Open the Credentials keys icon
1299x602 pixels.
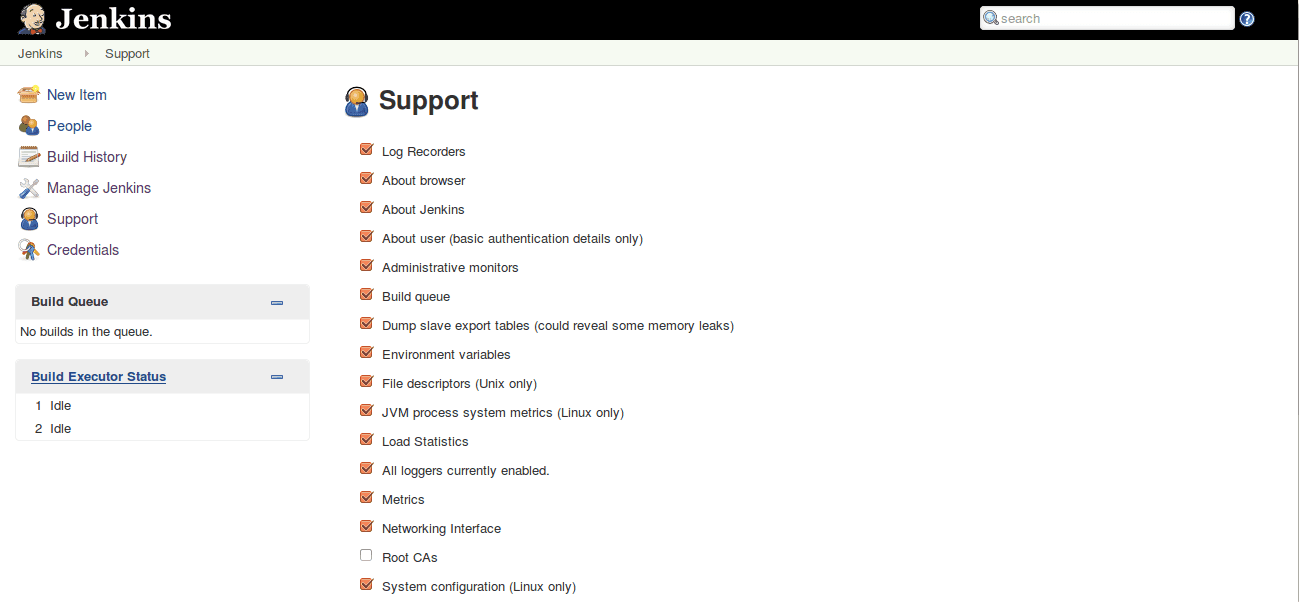point(29,250)
